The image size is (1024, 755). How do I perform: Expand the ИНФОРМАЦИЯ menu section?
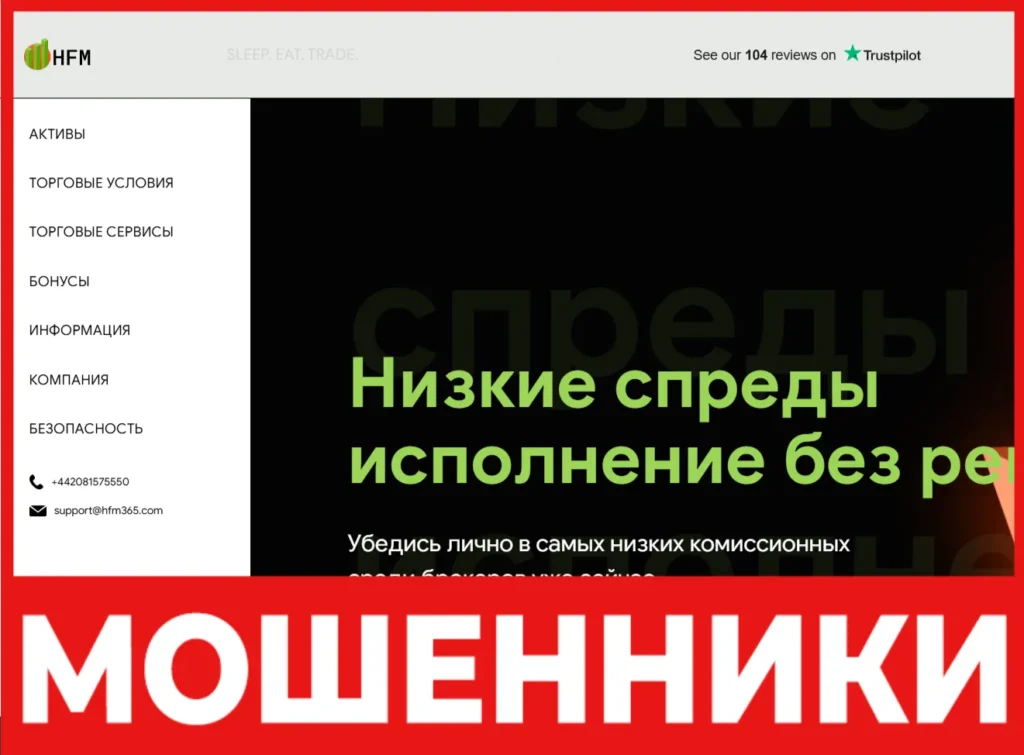[x=79, y=330]
